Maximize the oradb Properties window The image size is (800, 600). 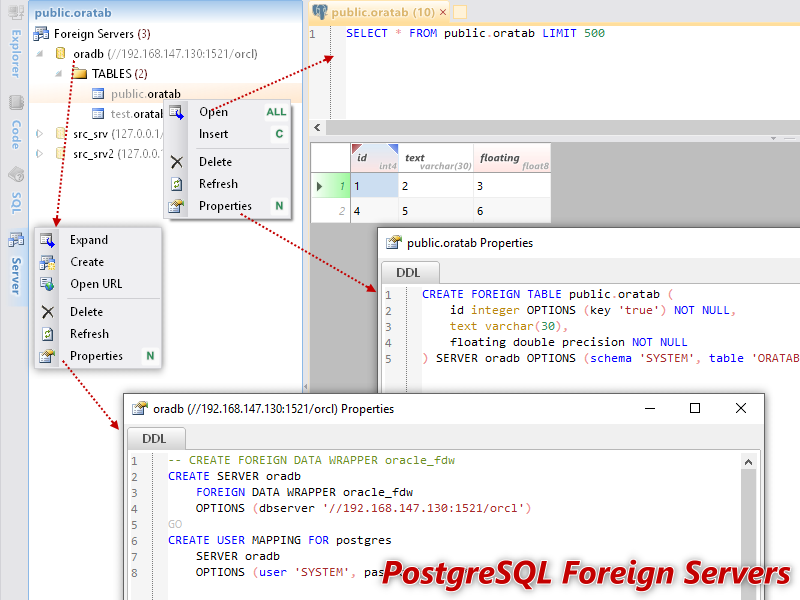coord(694,409)
